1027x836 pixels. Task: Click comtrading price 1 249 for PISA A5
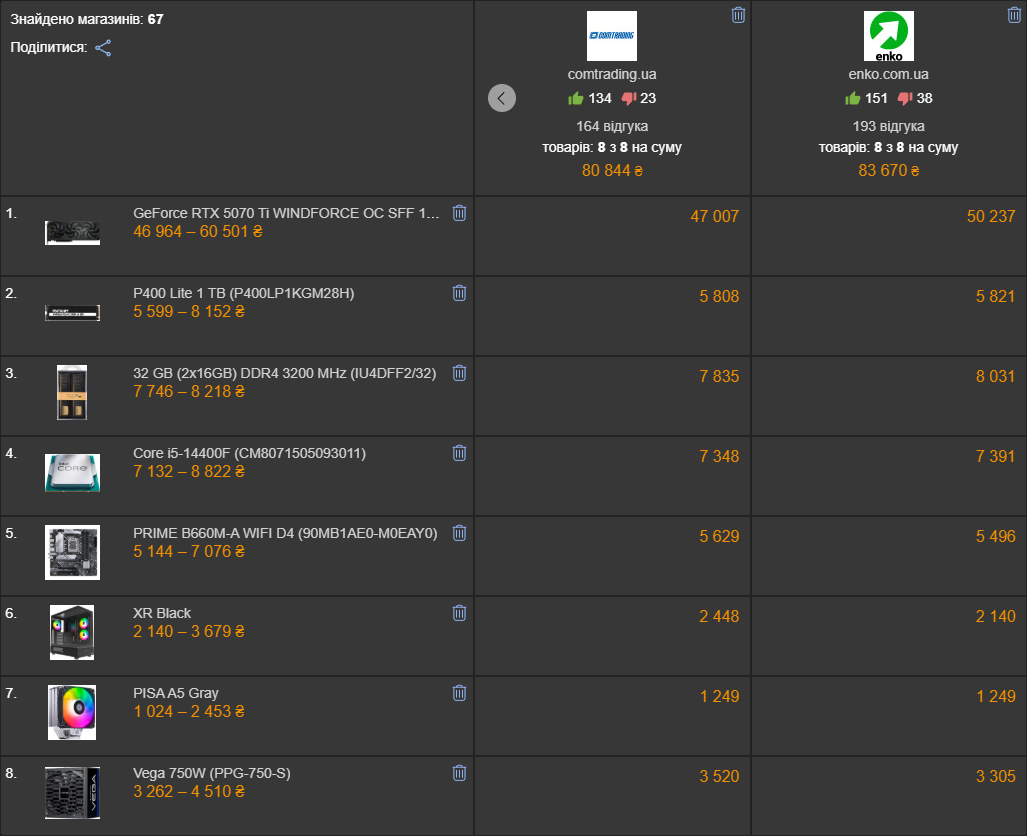719,696
